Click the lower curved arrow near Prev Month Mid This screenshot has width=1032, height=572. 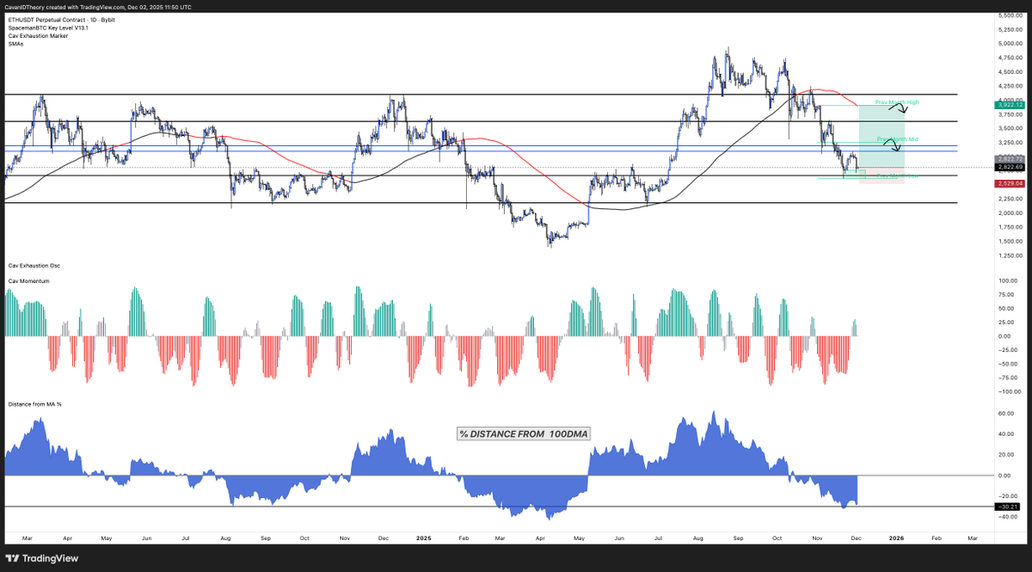899,145
